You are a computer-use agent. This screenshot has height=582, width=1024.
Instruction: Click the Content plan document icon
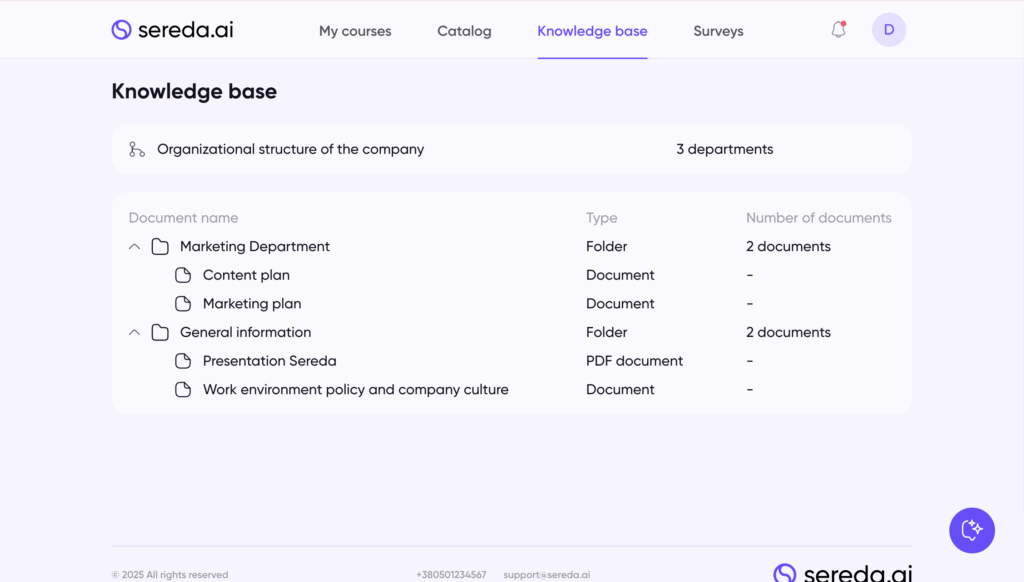tap(183, 275)
